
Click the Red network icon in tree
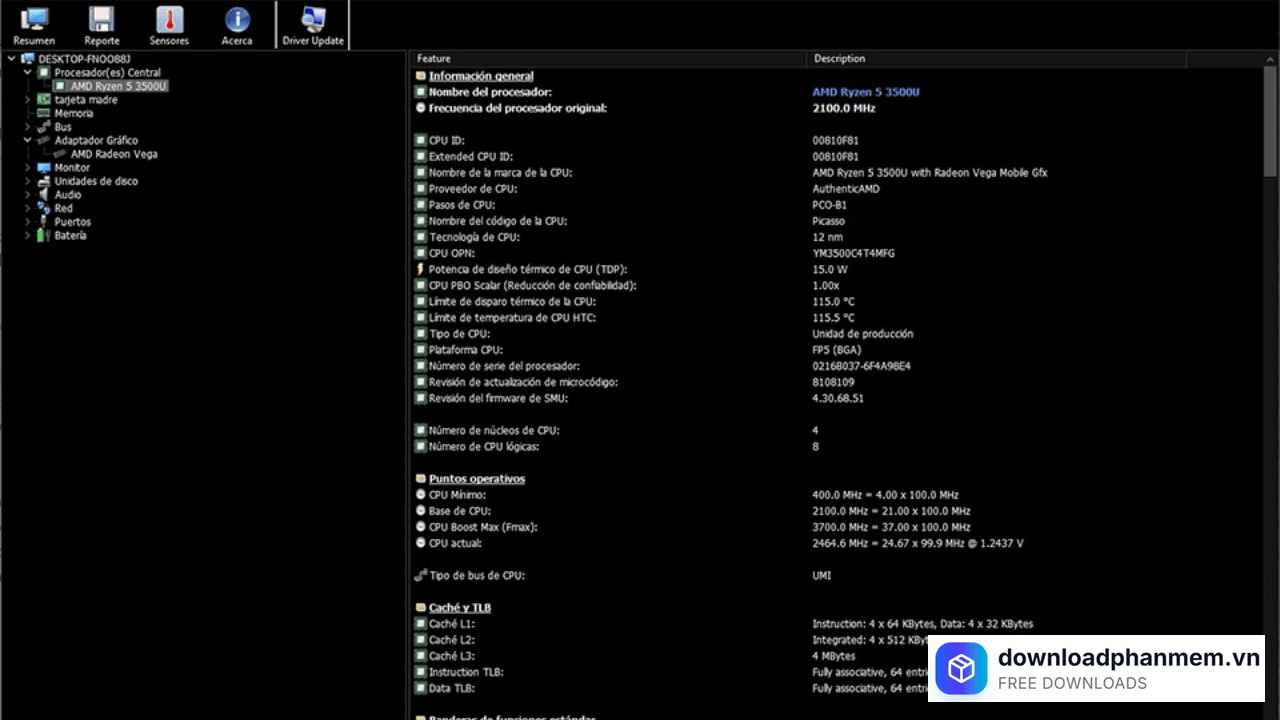pyautogui.click(x=43, y=209)
